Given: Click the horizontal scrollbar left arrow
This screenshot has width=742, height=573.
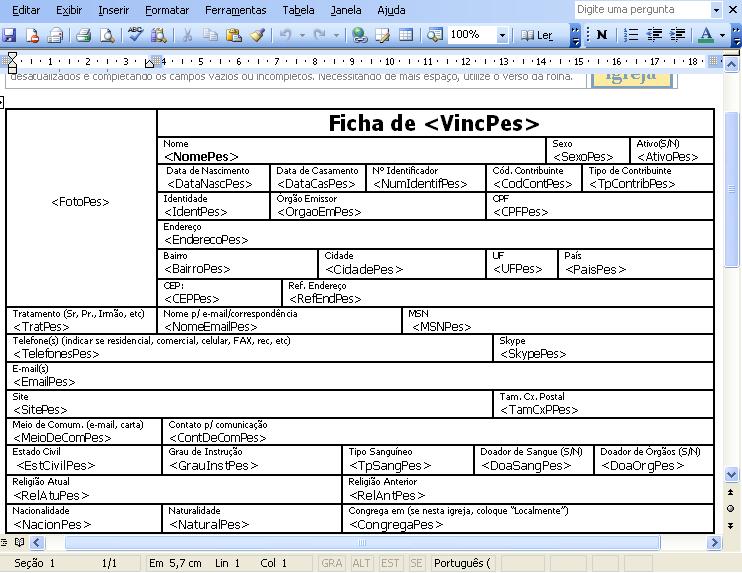Looking at the screenshot, I should click(x=37, y=543).
